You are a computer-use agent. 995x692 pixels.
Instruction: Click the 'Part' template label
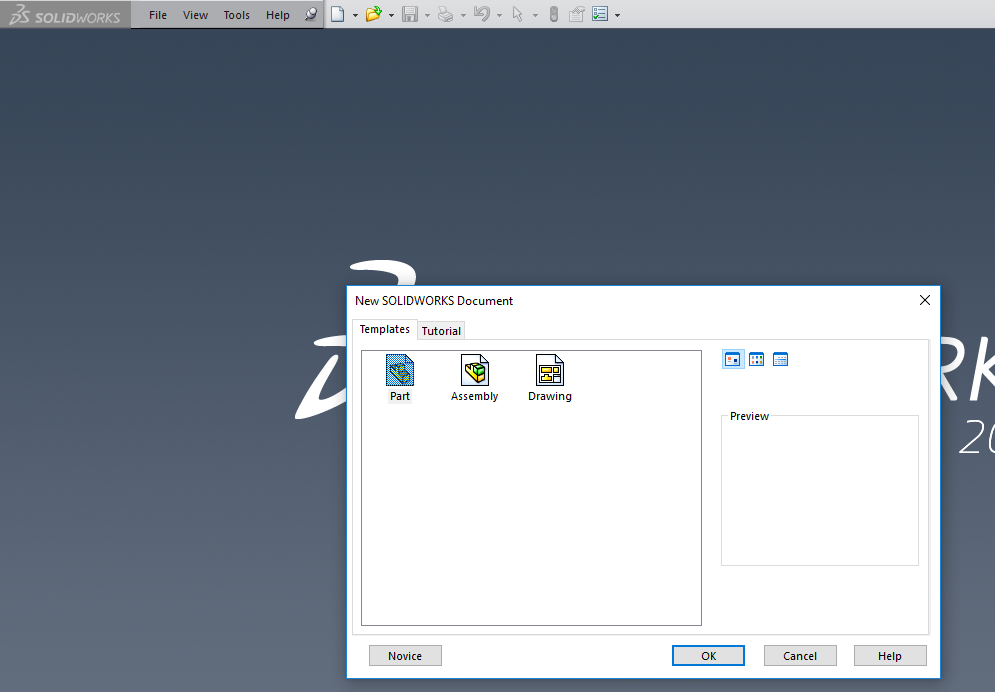(x=400, y=396)
